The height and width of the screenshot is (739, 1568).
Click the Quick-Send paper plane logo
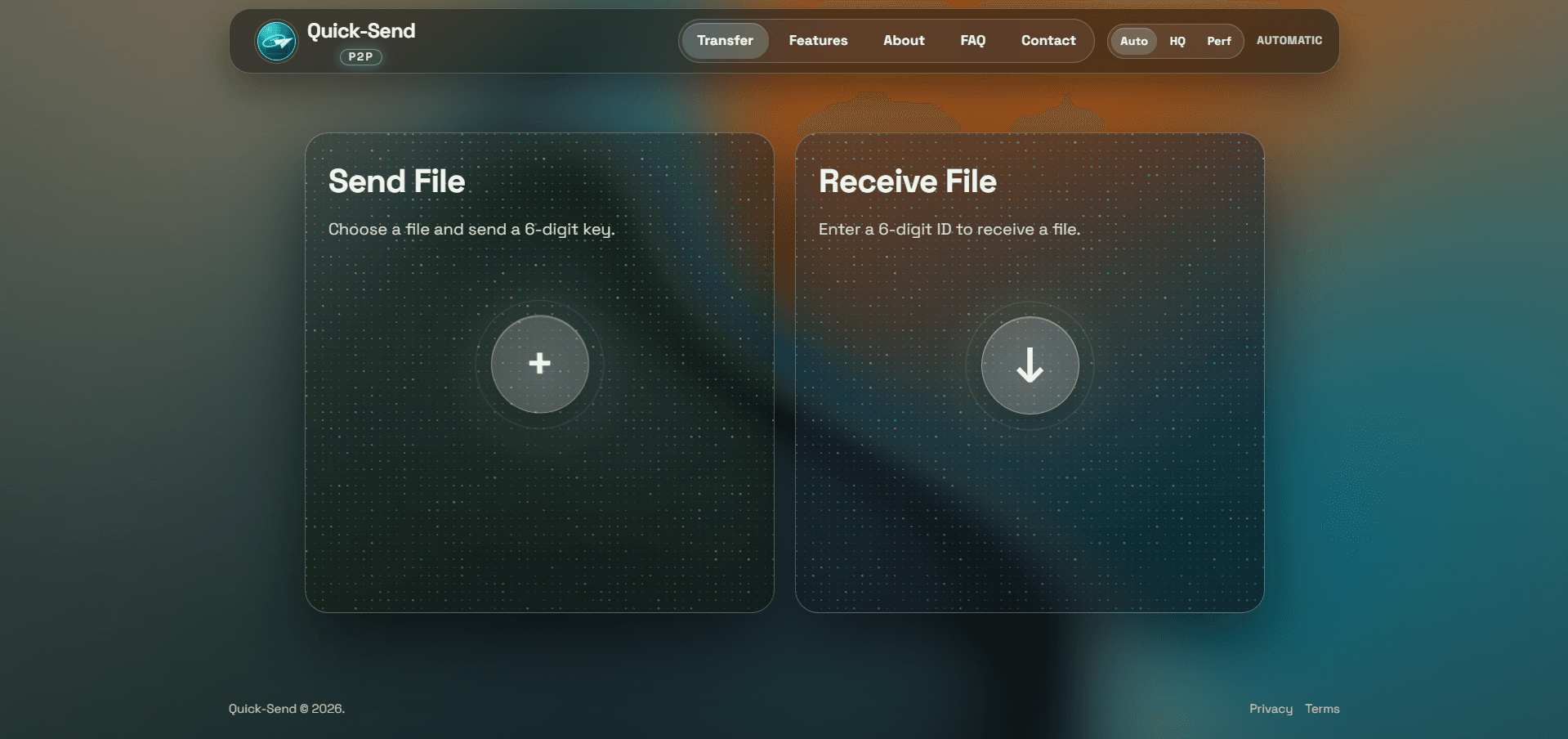pyautogui.click(x=276, y=41)
